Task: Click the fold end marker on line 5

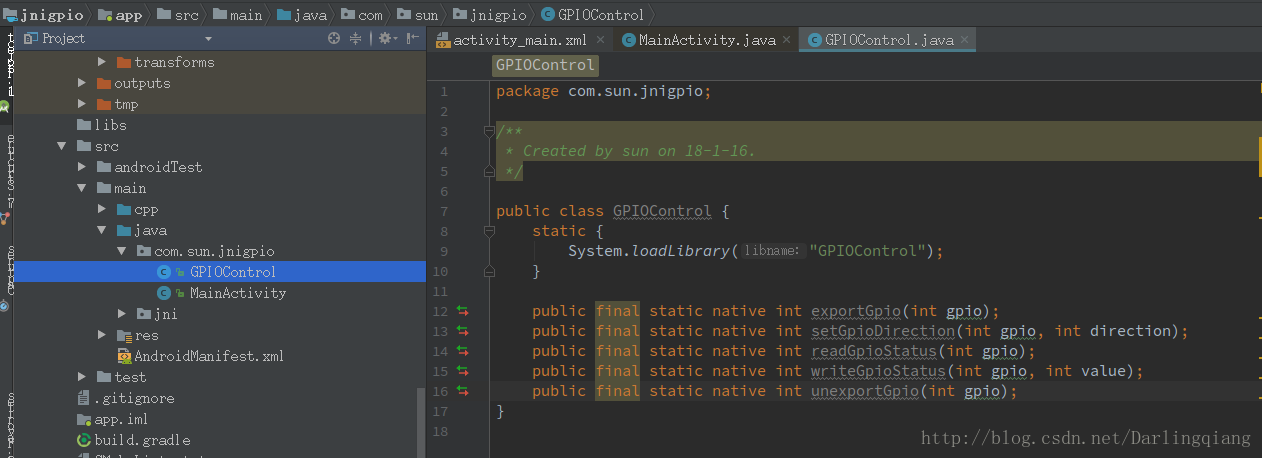Action: coord(488,171)
